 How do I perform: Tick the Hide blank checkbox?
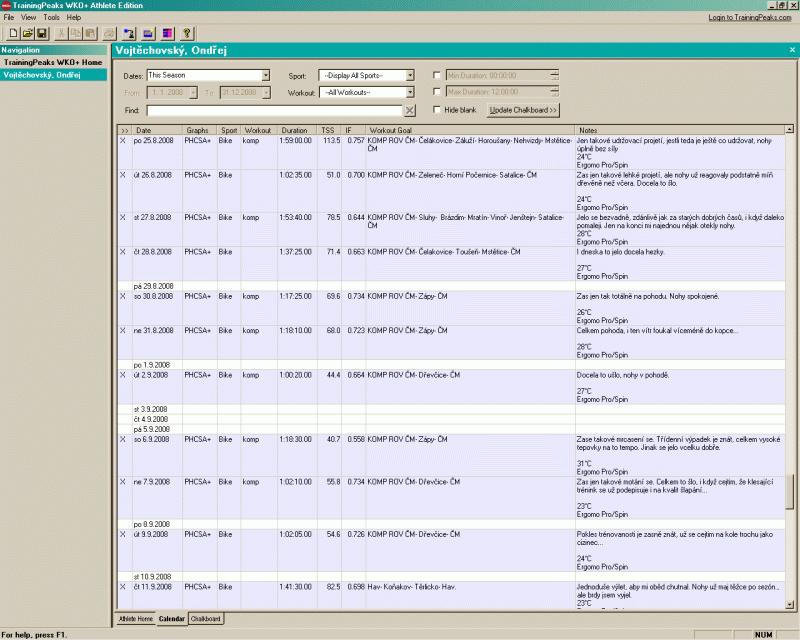[437, 110]
